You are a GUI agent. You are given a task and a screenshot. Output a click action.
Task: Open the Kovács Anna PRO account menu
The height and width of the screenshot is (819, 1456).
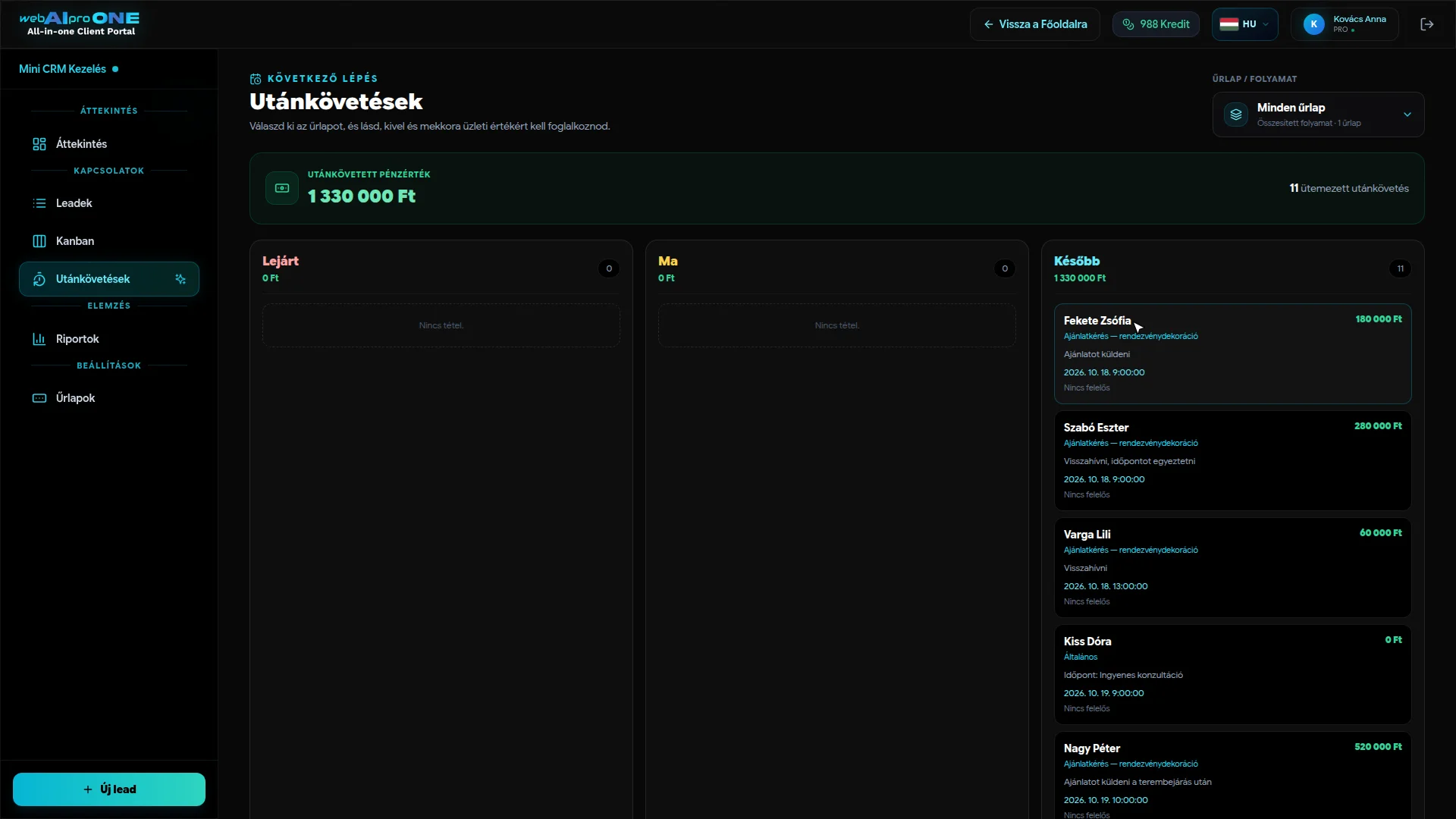[x=1345, y=24]
